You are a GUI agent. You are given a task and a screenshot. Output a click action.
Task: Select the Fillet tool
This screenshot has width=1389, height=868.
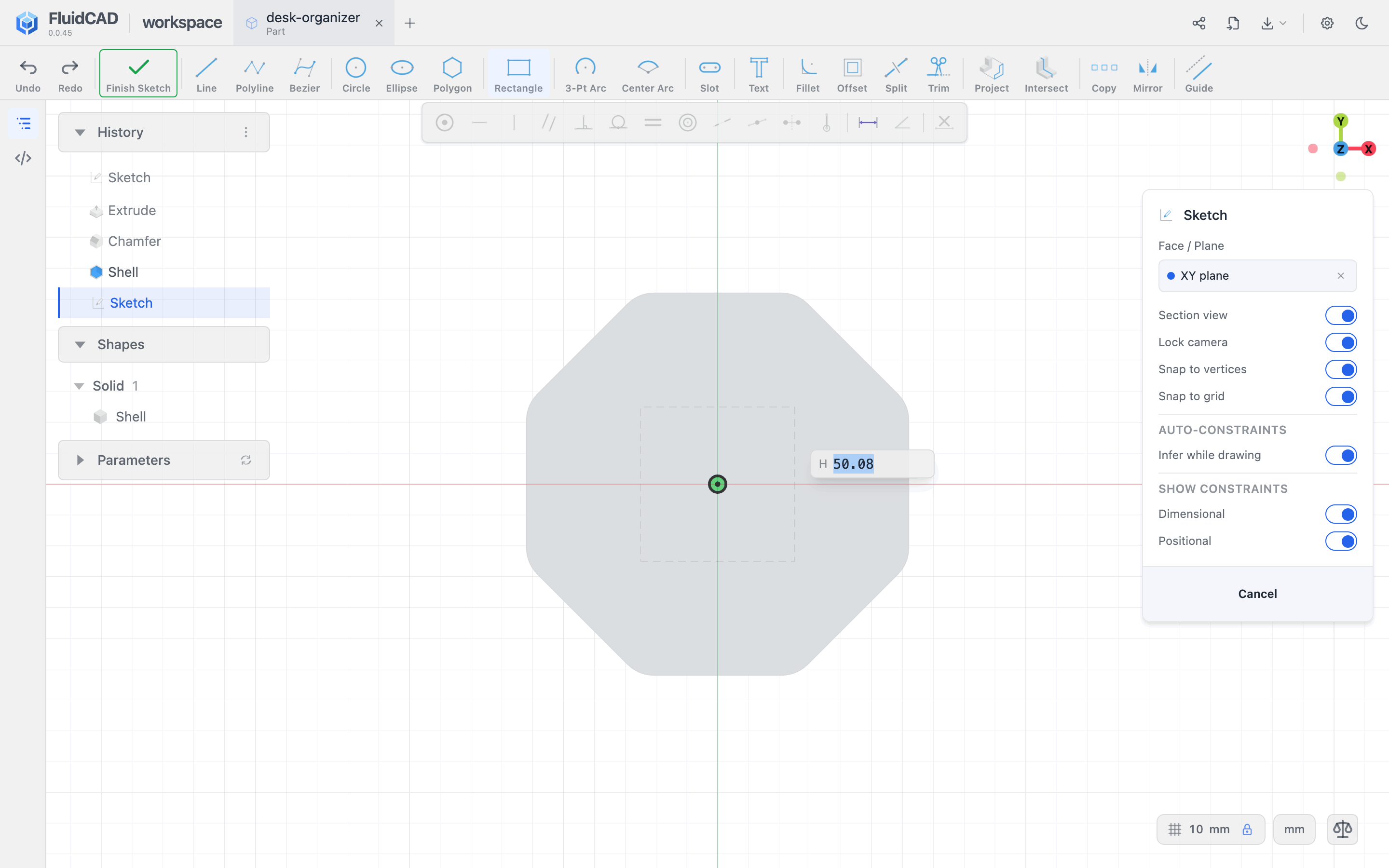[x=807, y=74]
